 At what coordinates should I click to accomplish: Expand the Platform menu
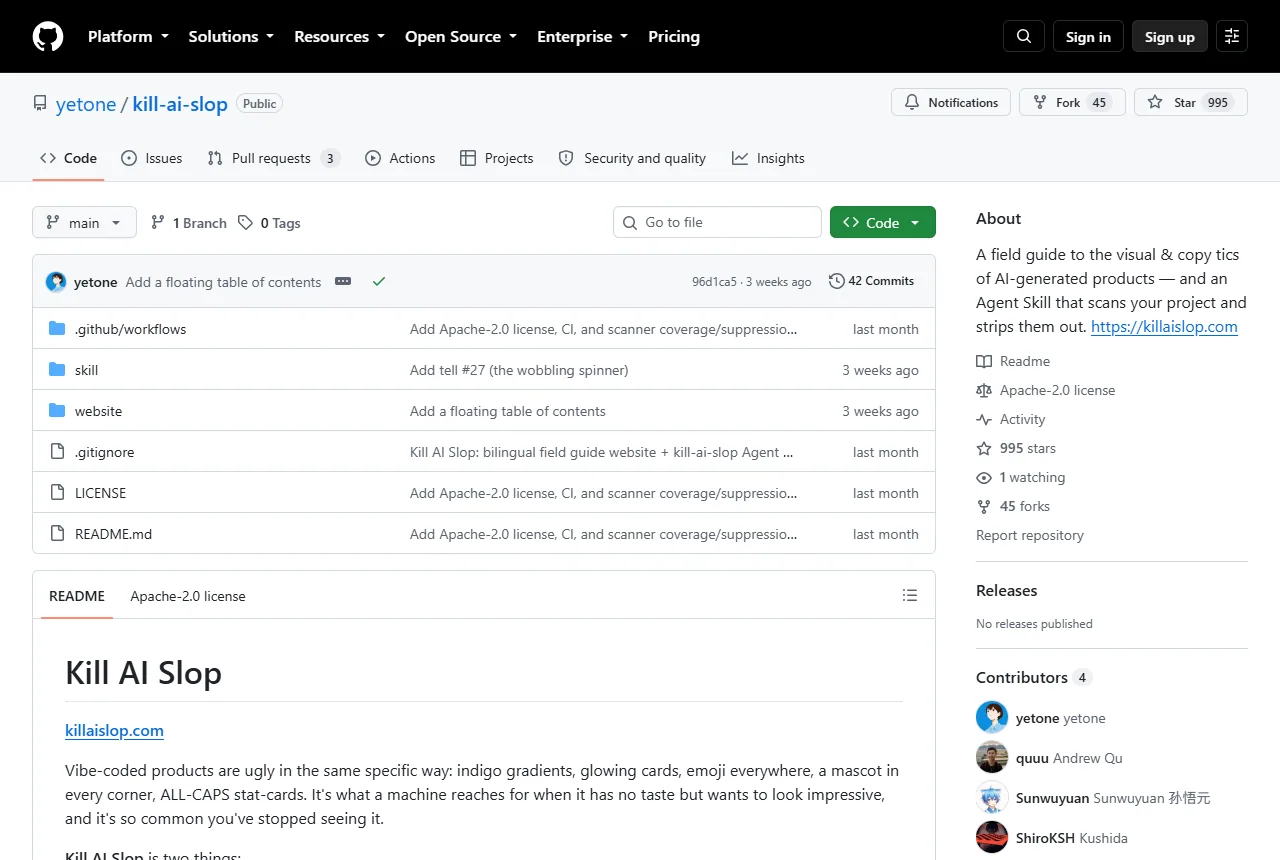pos(128,36)
